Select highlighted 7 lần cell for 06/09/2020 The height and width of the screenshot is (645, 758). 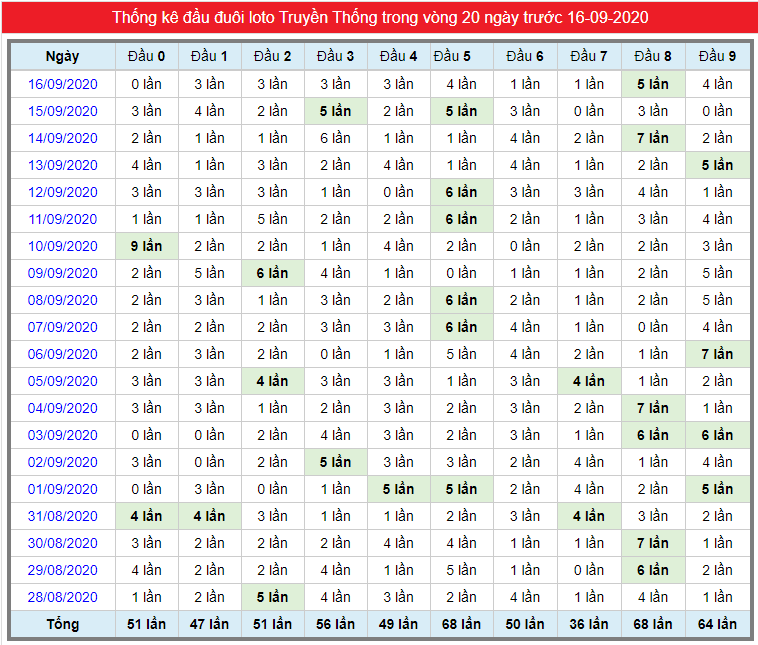point(717,354)
